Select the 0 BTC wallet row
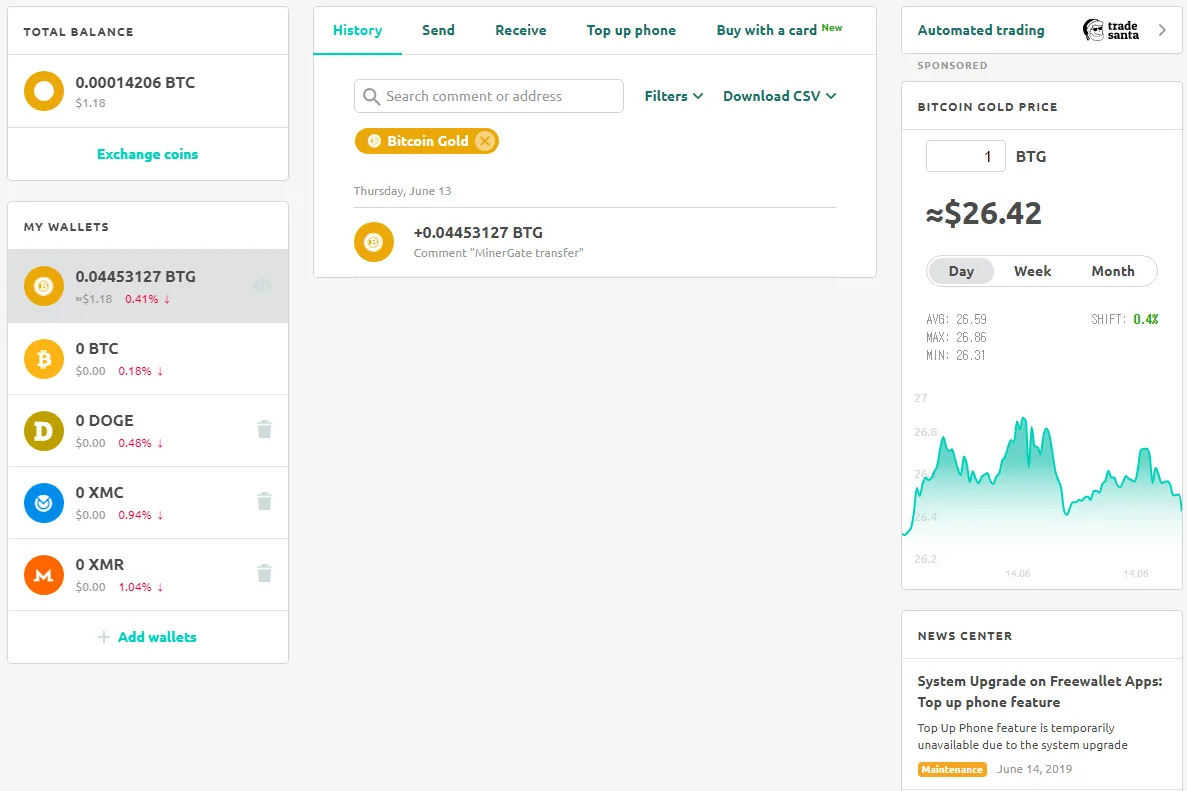 tap(148, 359)
